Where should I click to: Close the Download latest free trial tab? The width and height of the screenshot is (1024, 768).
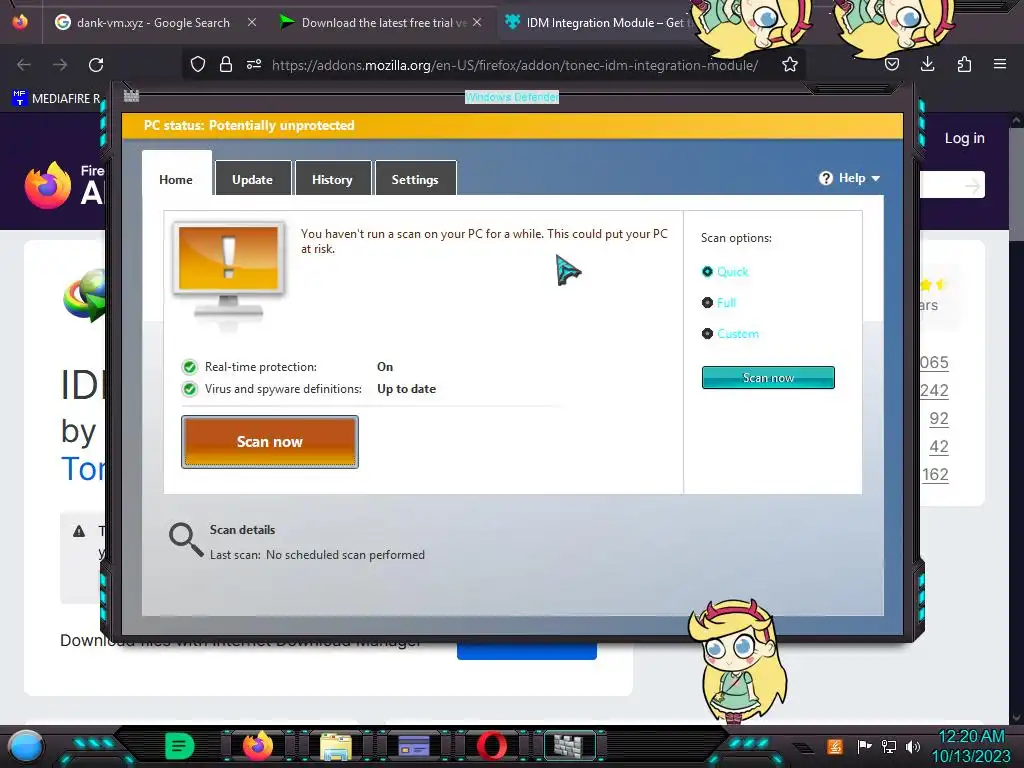[477, 22]
